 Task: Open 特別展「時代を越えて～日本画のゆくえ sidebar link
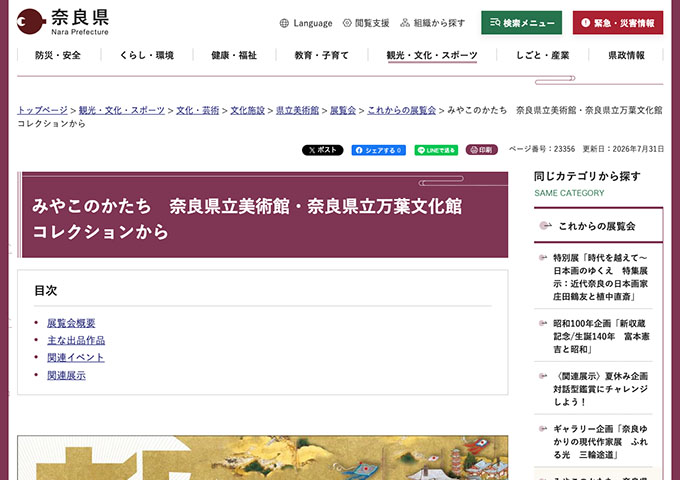coord(600,277)
